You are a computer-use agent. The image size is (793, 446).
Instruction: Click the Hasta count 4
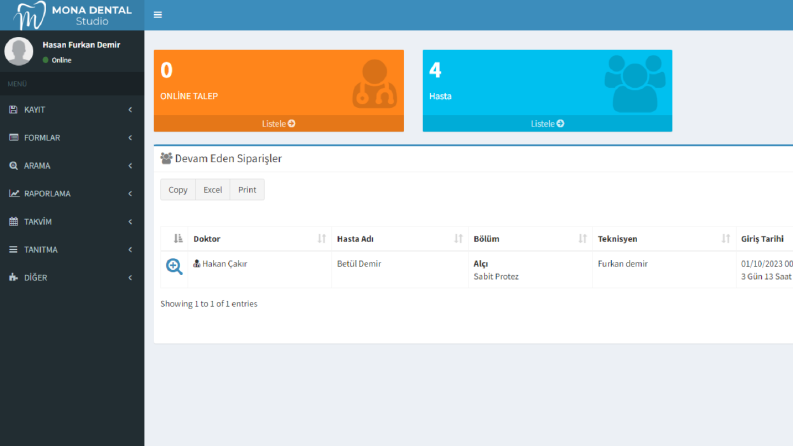click(x=435, y=70)
